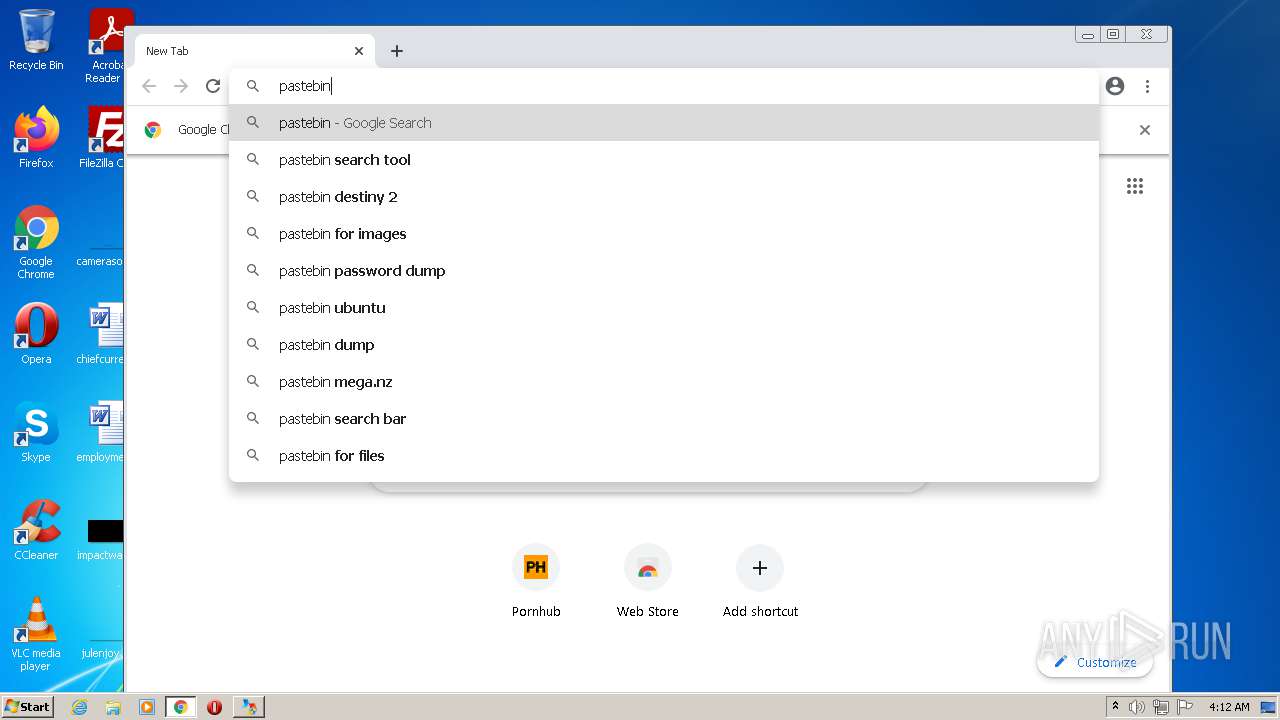Open the media player taskbar icon
Screen dimensions: 1280x720
pos(147,707)
